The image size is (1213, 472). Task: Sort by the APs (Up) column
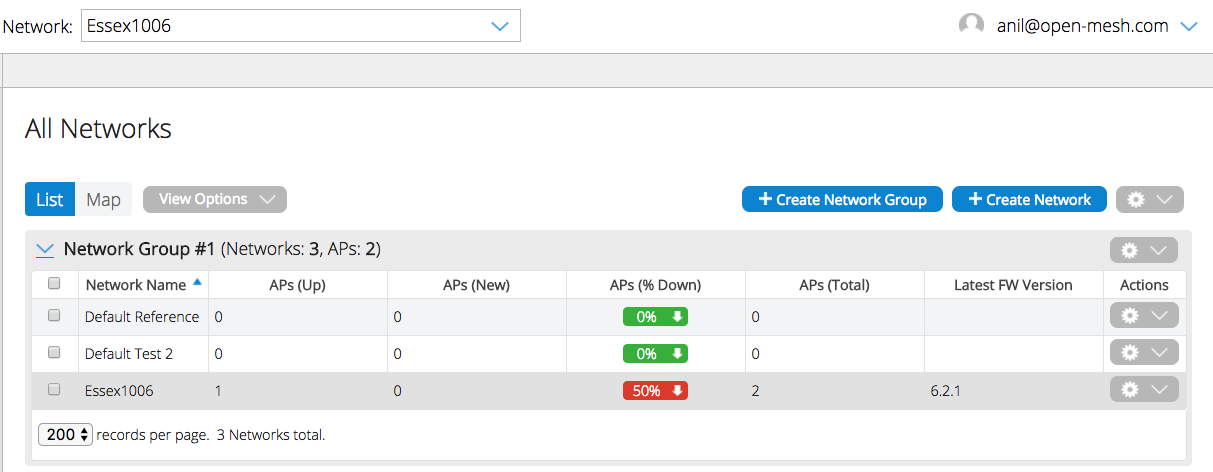298,285
